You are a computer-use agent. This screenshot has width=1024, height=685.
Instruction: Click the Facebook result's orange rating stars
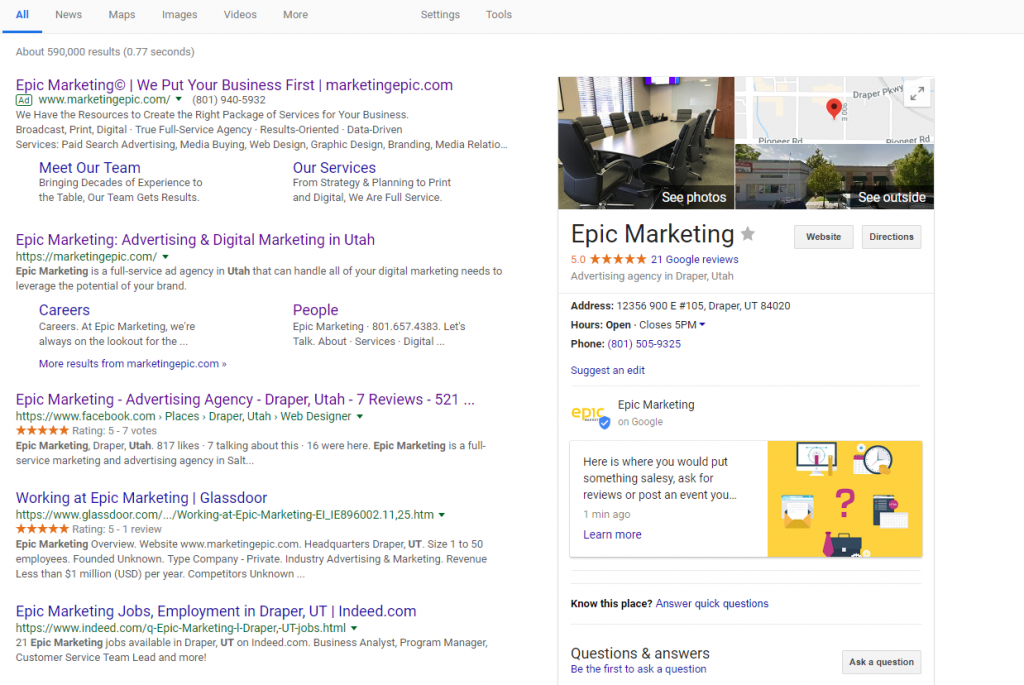coord(42,430)
